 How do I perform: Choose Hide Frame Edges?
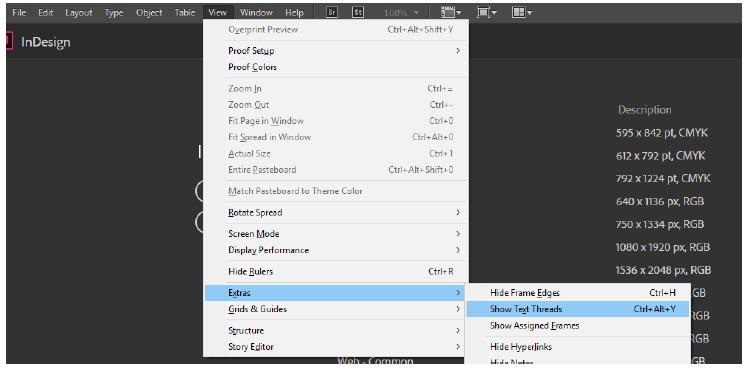pos(578,293)
